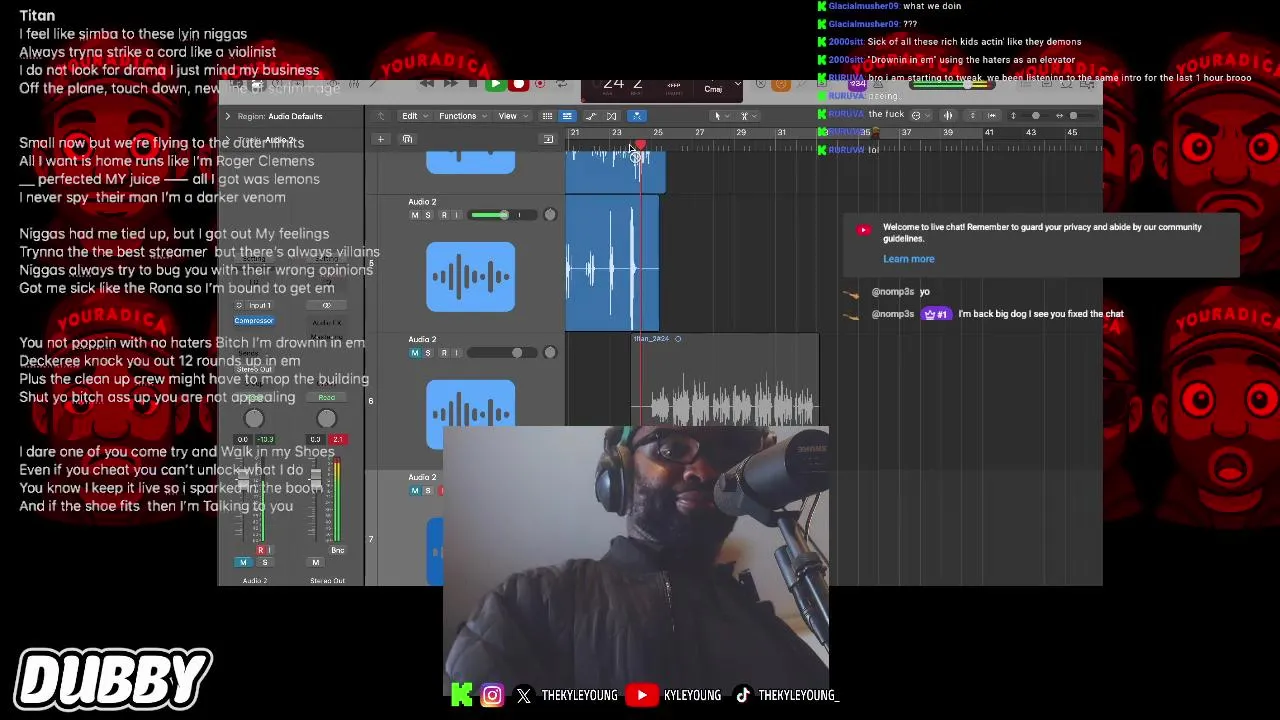1280x720 pixels.
Task: Click the Audio 2 channel strip pan knob
Action: click(x=254, y=419)
